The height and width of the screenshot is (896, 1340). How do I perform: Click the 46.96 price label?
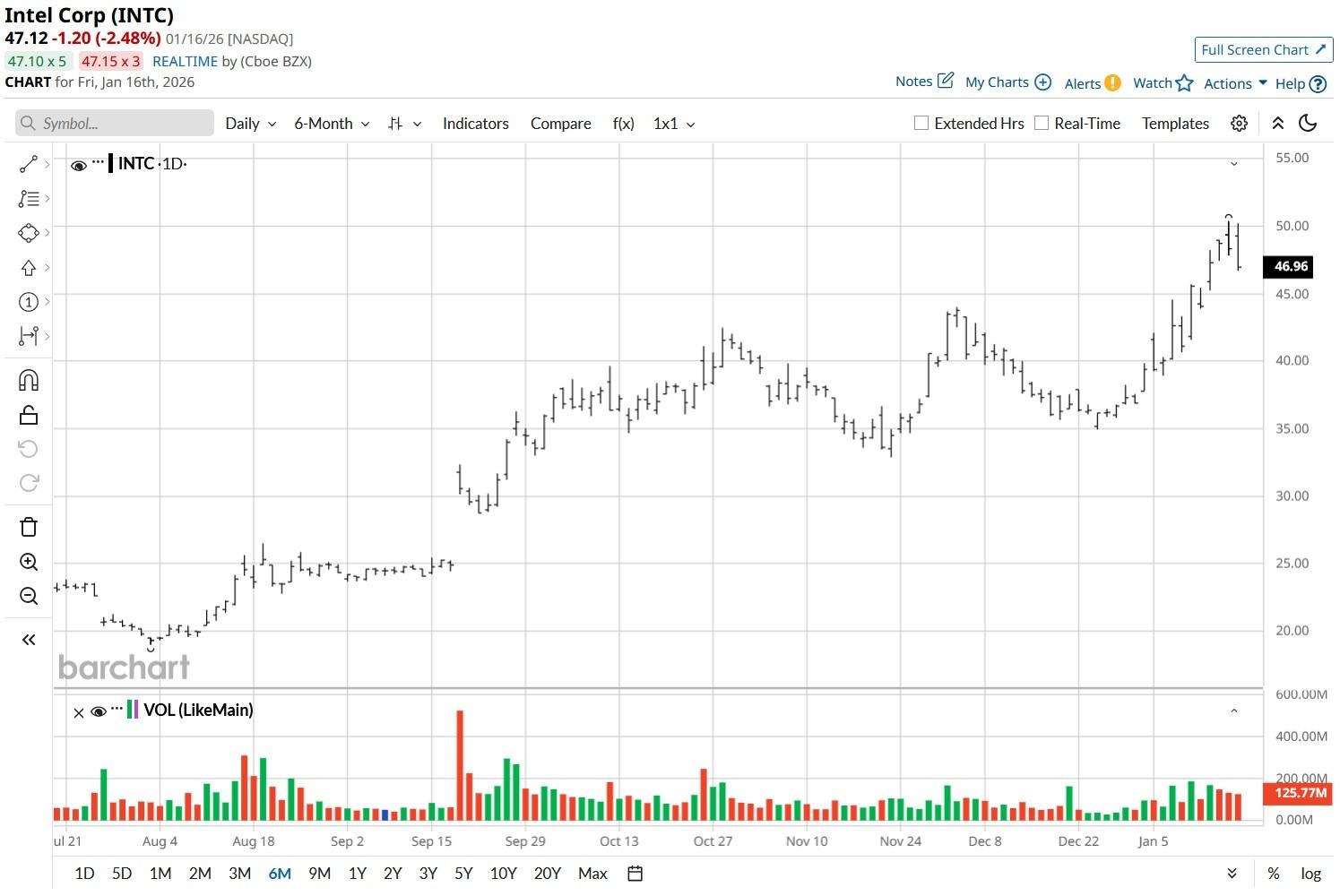pyautogui.click(x=1288, y=267)
